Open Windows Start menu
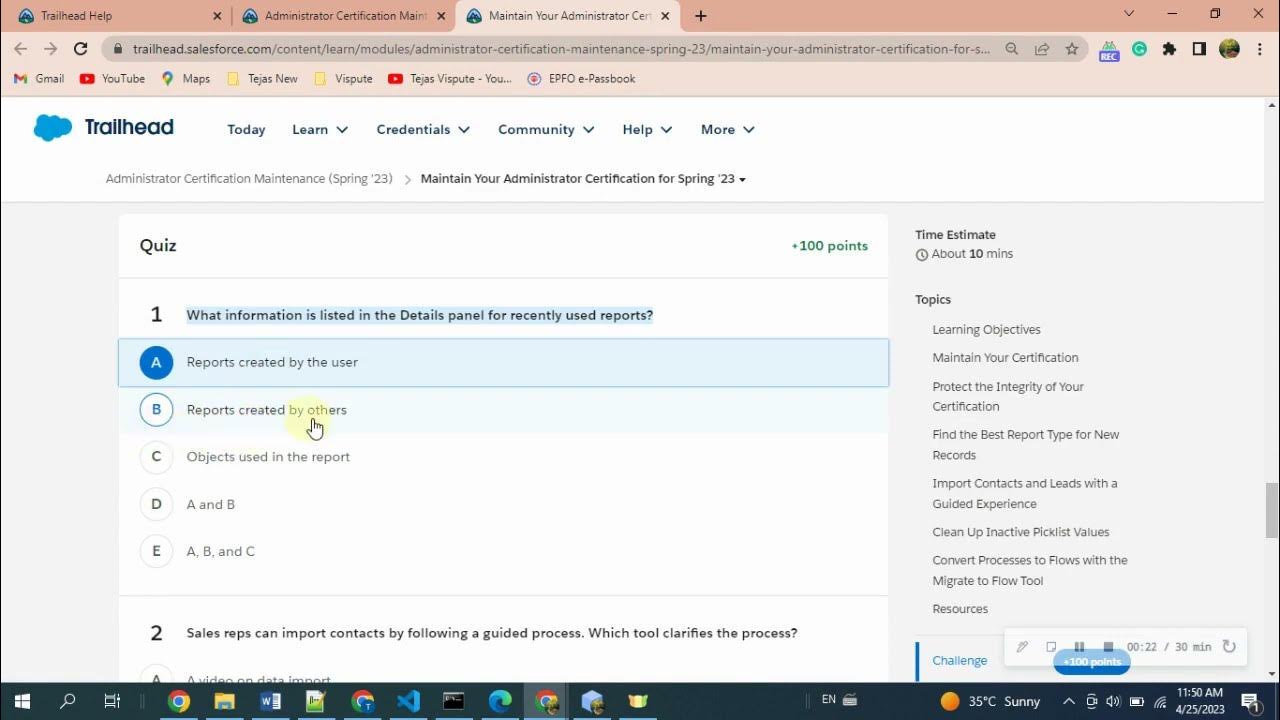Screen dimensions: 1280x720 point(22,701)
